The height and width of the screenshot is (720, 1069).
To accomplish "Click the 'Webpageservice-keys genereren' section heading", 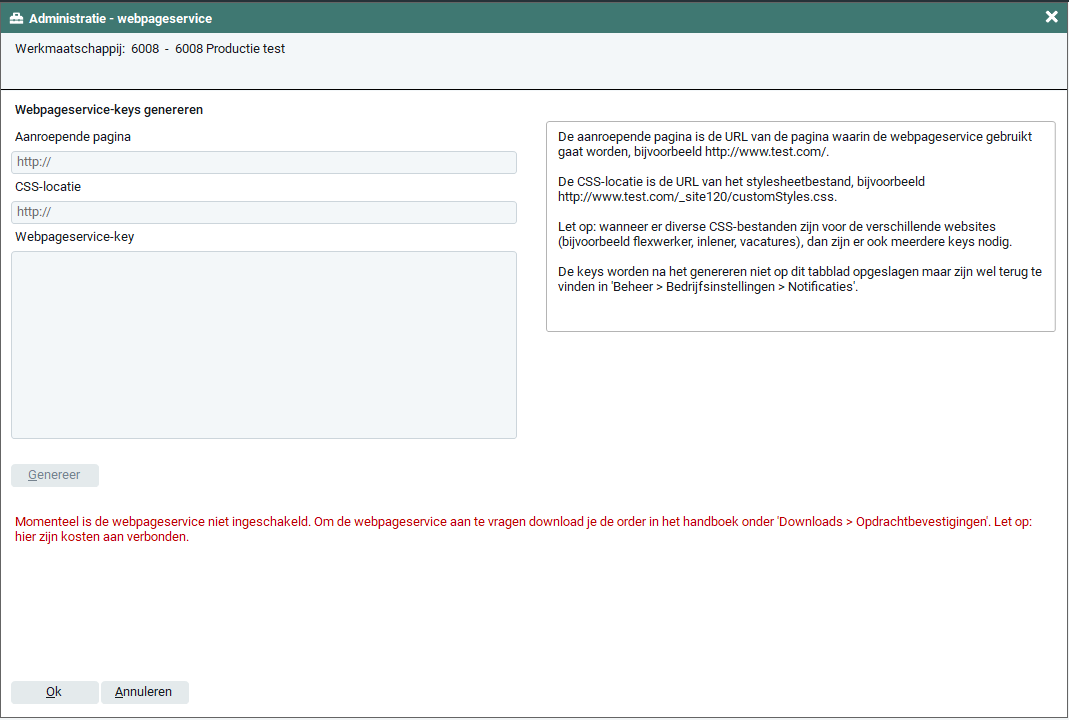I will click(x=109, y=110).
